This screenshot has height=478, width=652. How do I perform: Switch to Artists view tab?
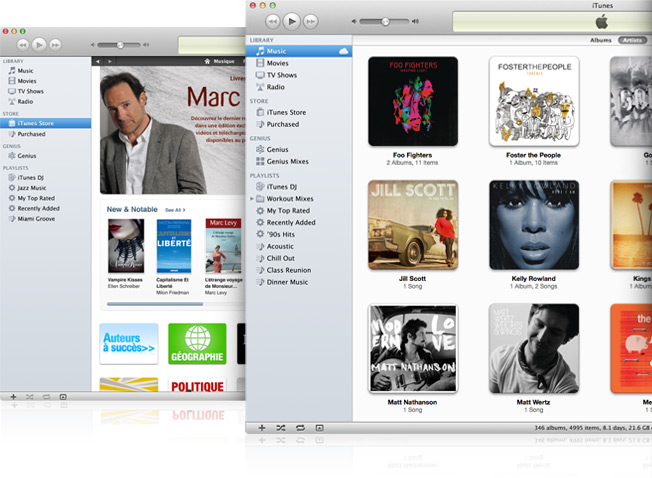[632, 40]
